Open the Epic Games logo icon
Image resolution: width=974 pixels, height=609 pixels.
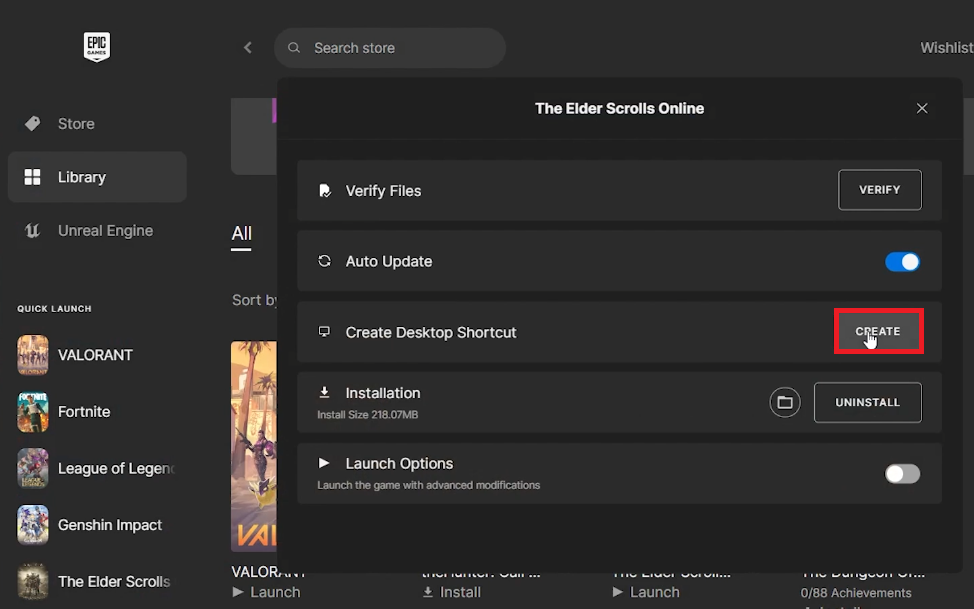click(96, 47)
